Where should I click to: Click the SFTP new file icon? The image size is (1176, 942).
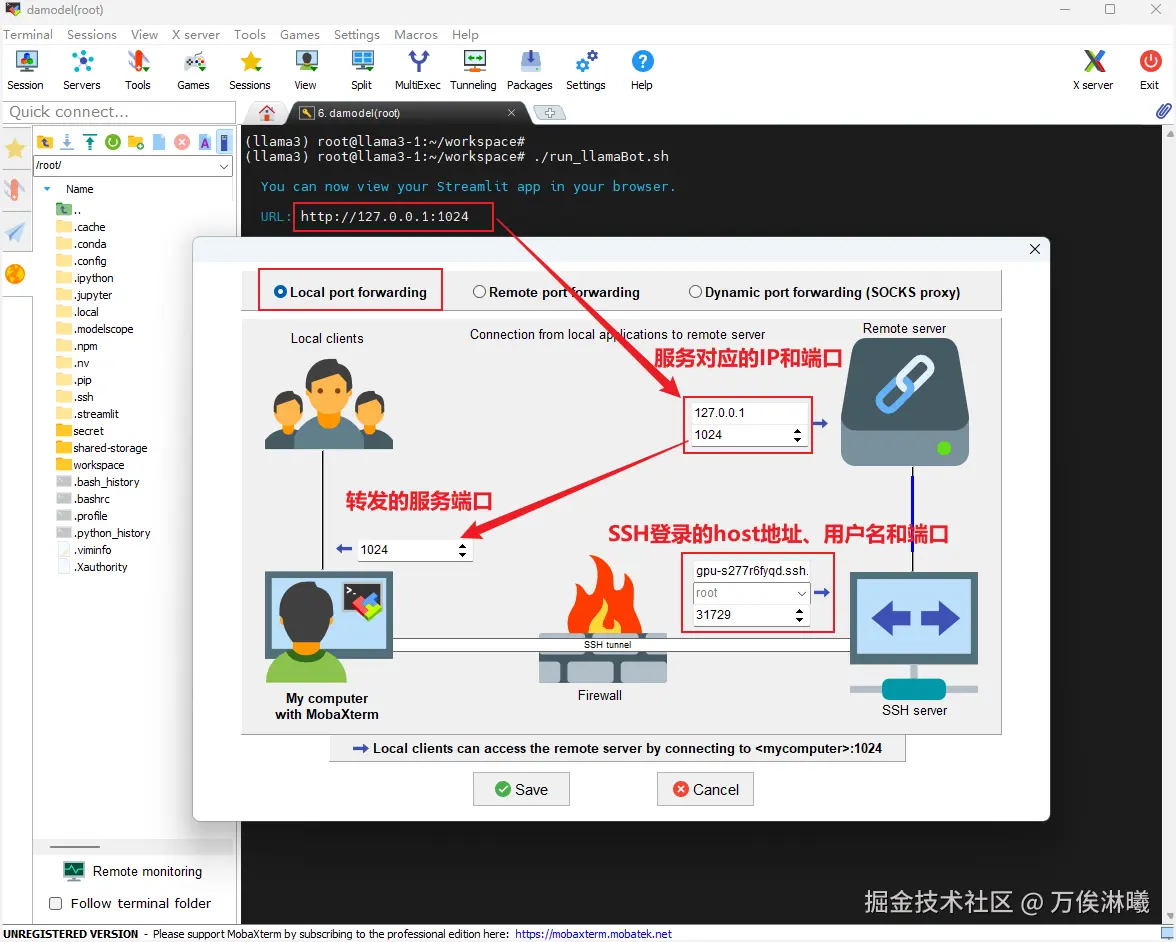point(159,142)
